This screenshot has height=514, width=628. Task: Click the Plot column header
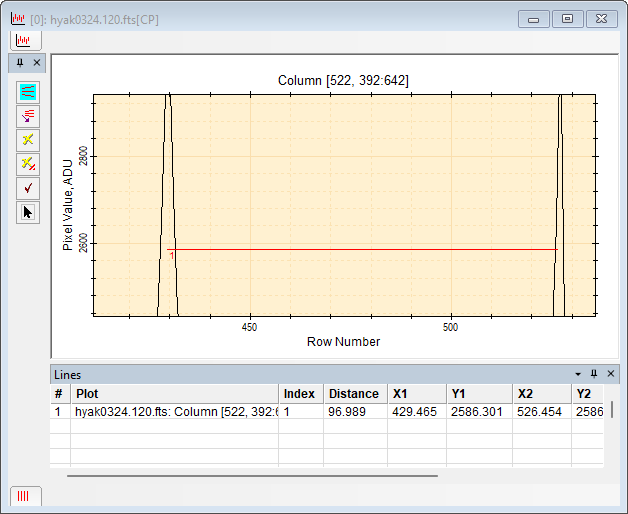(x=174, y=394)
